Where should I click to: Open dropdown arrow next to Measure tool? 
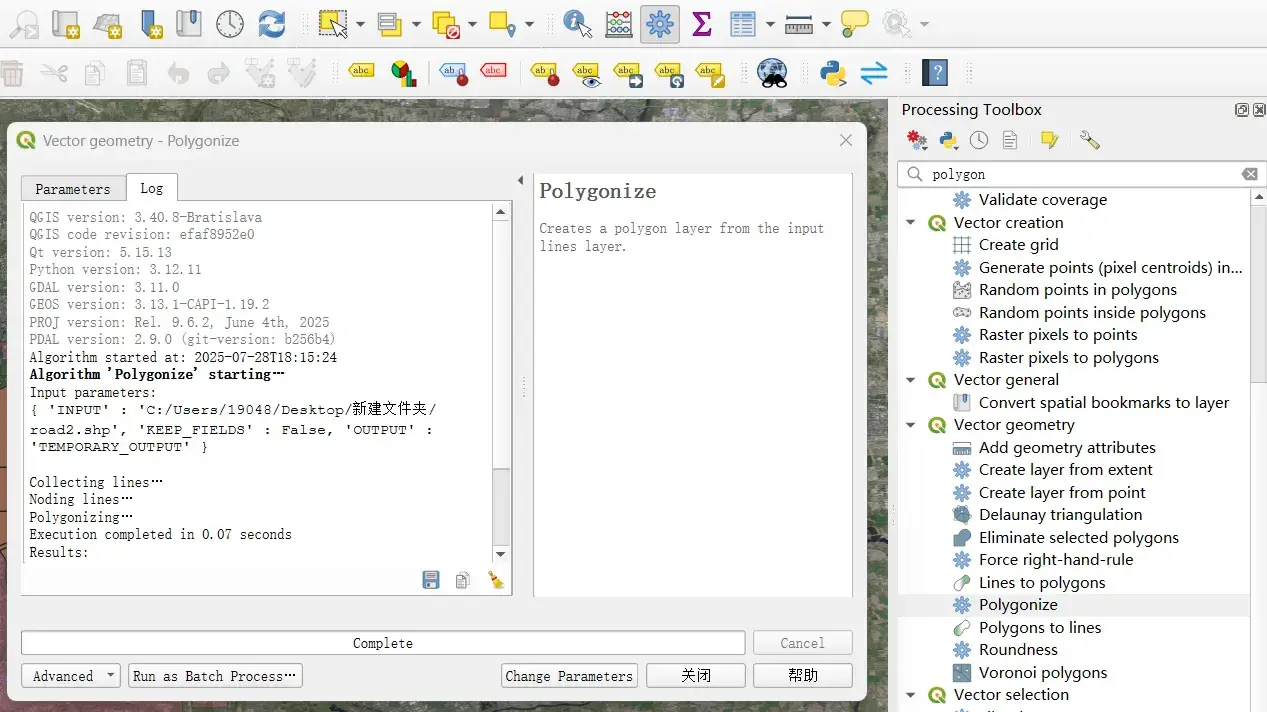tap(826, 25)
